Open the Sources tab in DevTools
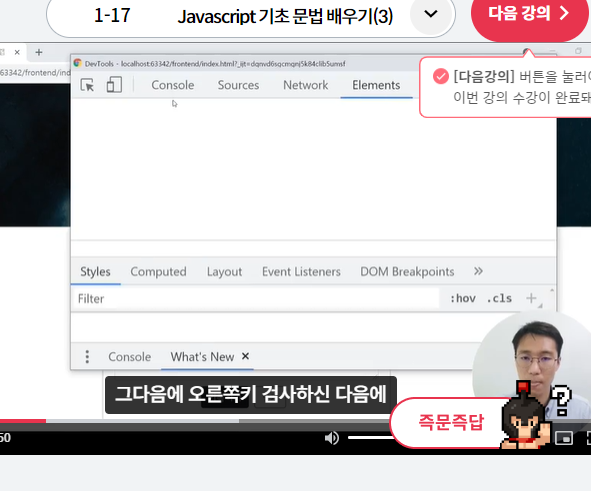This screenshot has height=491, width=591. pos(238,85)
